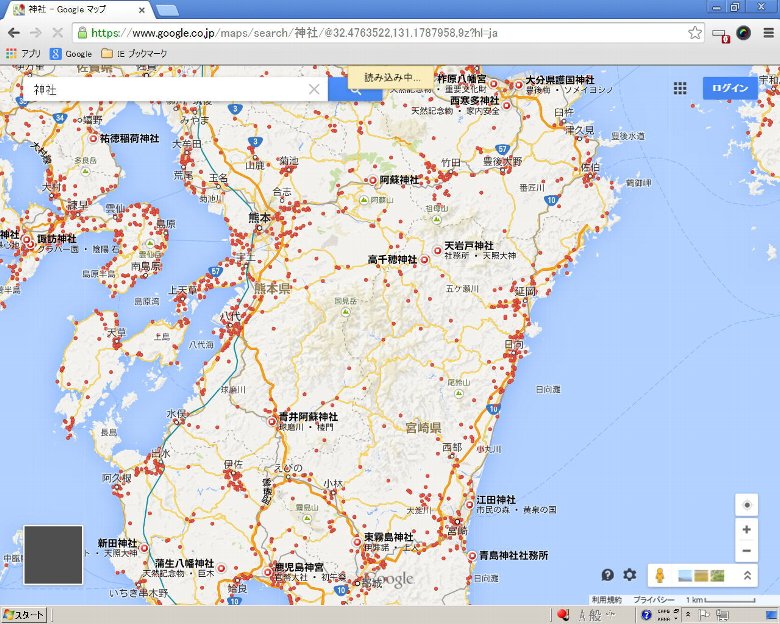Open the Google apps grid icon
The height and width of the screenshot is (624, 780).
[x=680, y=89]
